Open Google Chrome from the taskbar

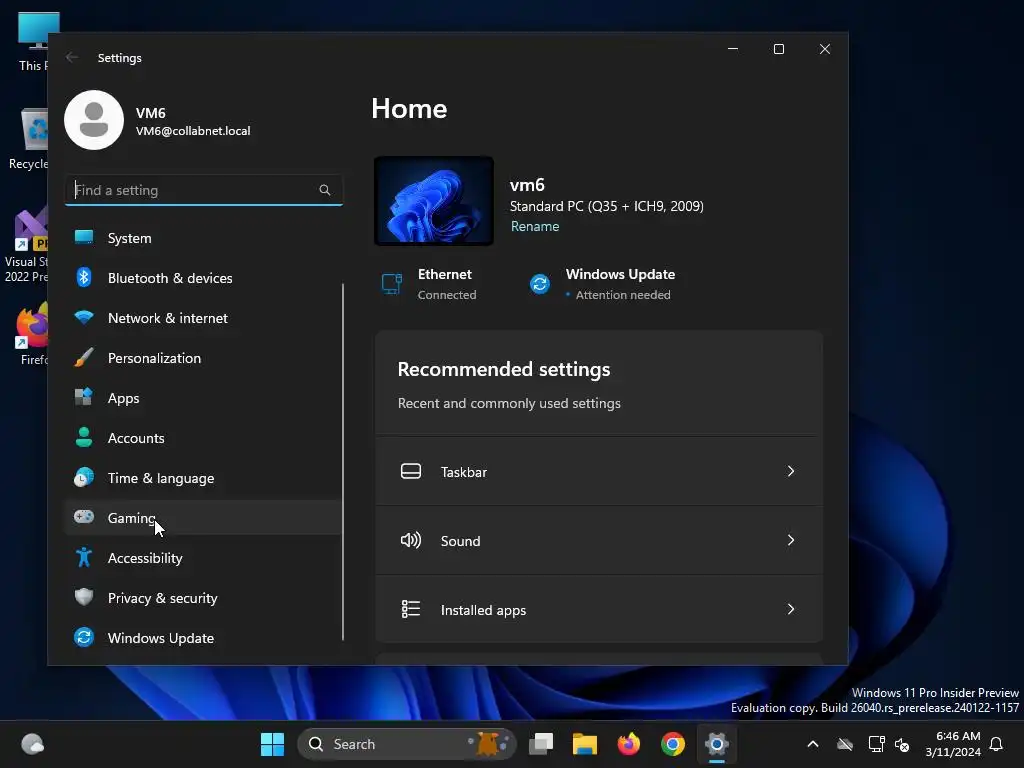(673, 744)
